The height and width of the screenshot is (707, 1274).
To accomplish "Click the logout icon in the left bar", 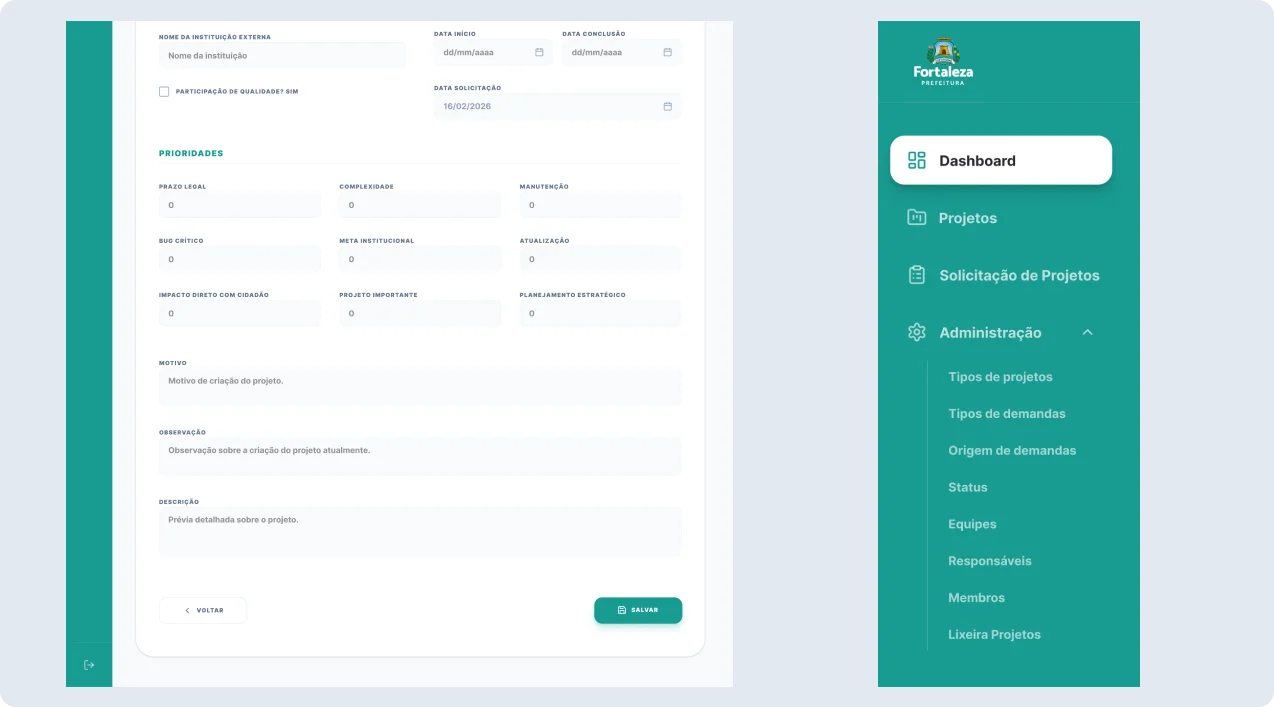I will coord(89,665).
